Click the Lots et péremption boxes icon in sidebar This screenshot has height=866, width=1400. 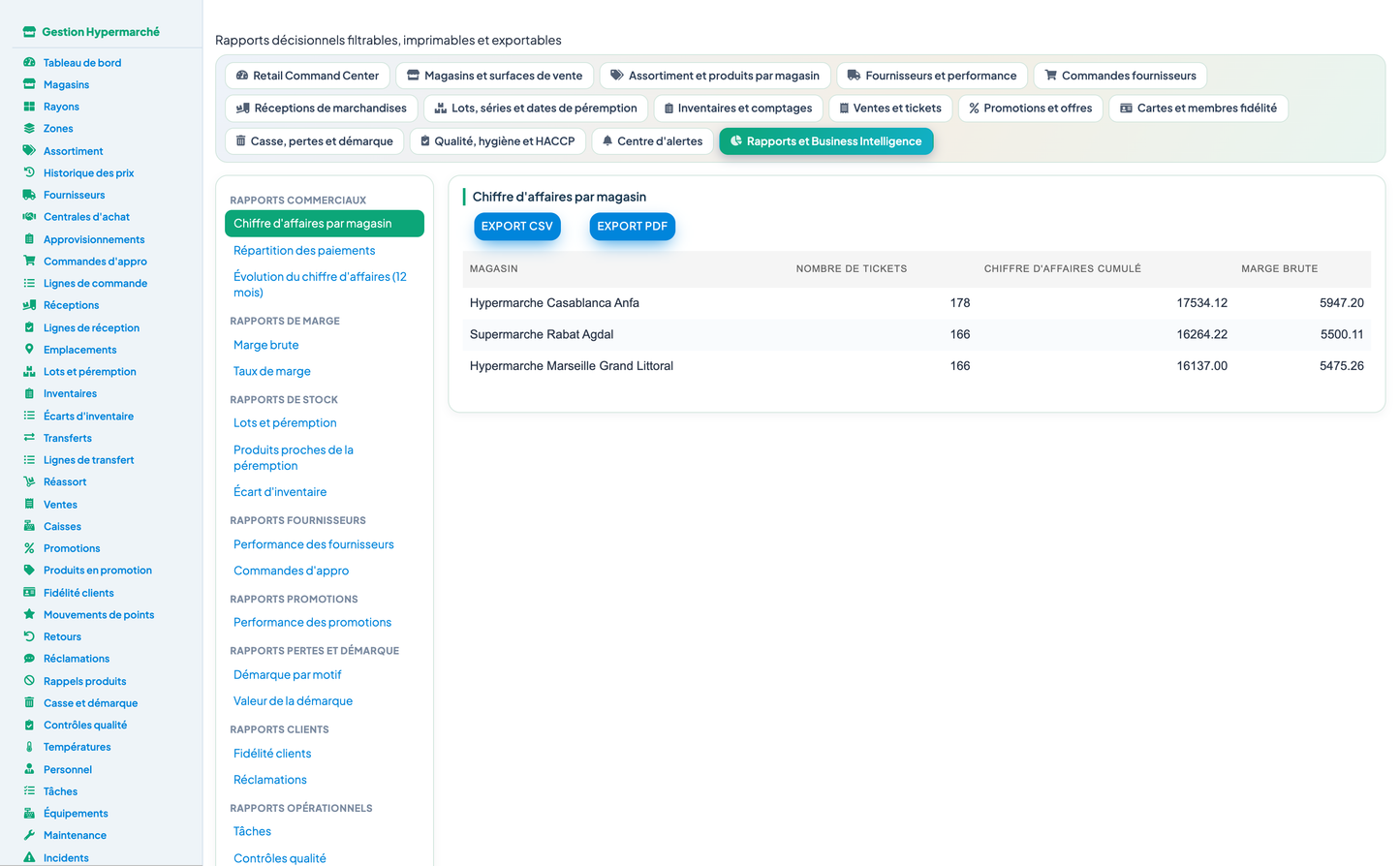coord(29,372)
